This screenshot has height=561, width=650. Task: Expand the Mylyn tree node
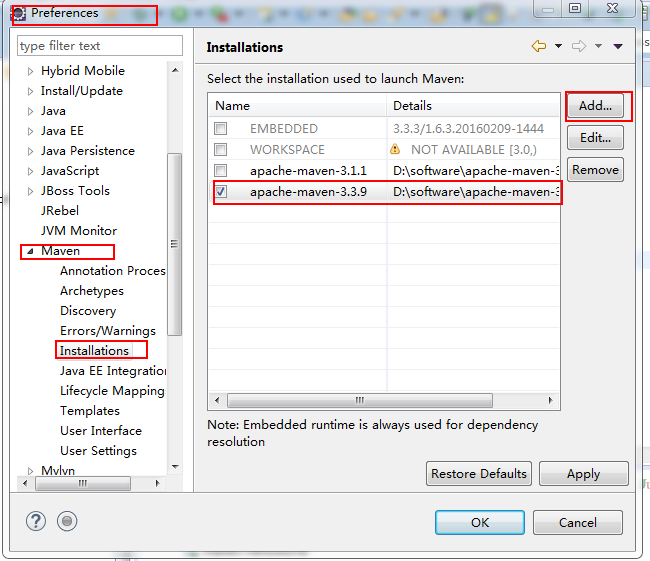tap(30, 471)
